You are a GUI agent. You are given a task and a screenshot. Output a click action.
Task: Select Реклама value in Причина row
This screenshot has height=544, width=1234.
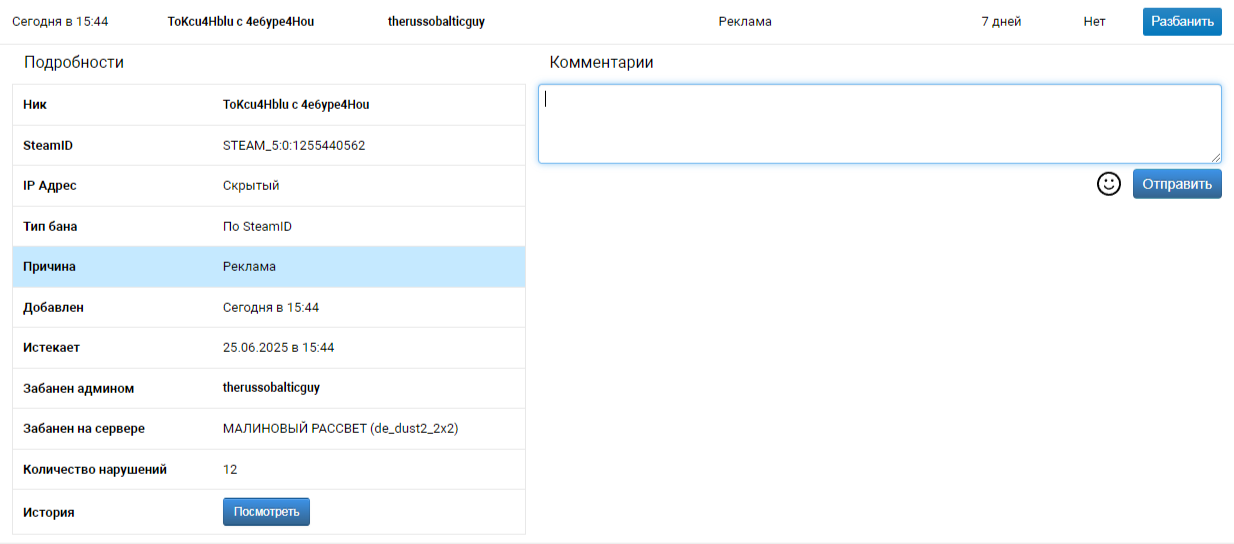tap(249, 267)
